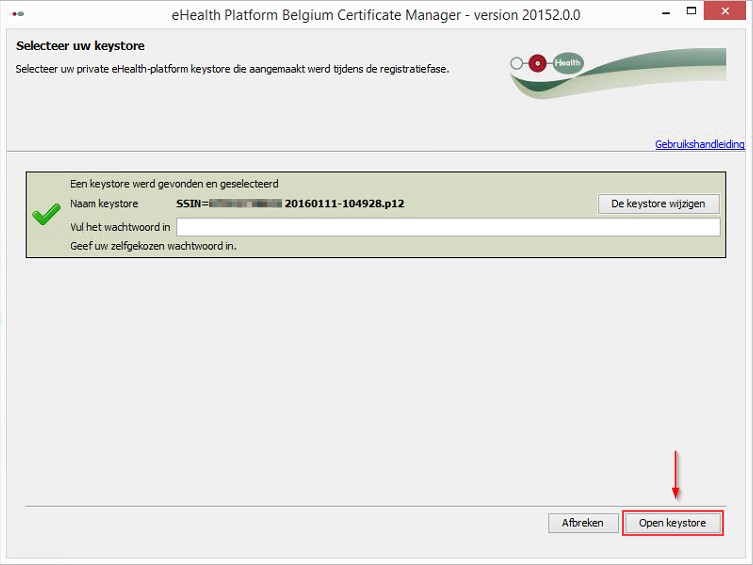
Task: Click 'Een keystore werd gevonden en geselecteerd' message
Action: pyautogui.click(x=174, y=184)
